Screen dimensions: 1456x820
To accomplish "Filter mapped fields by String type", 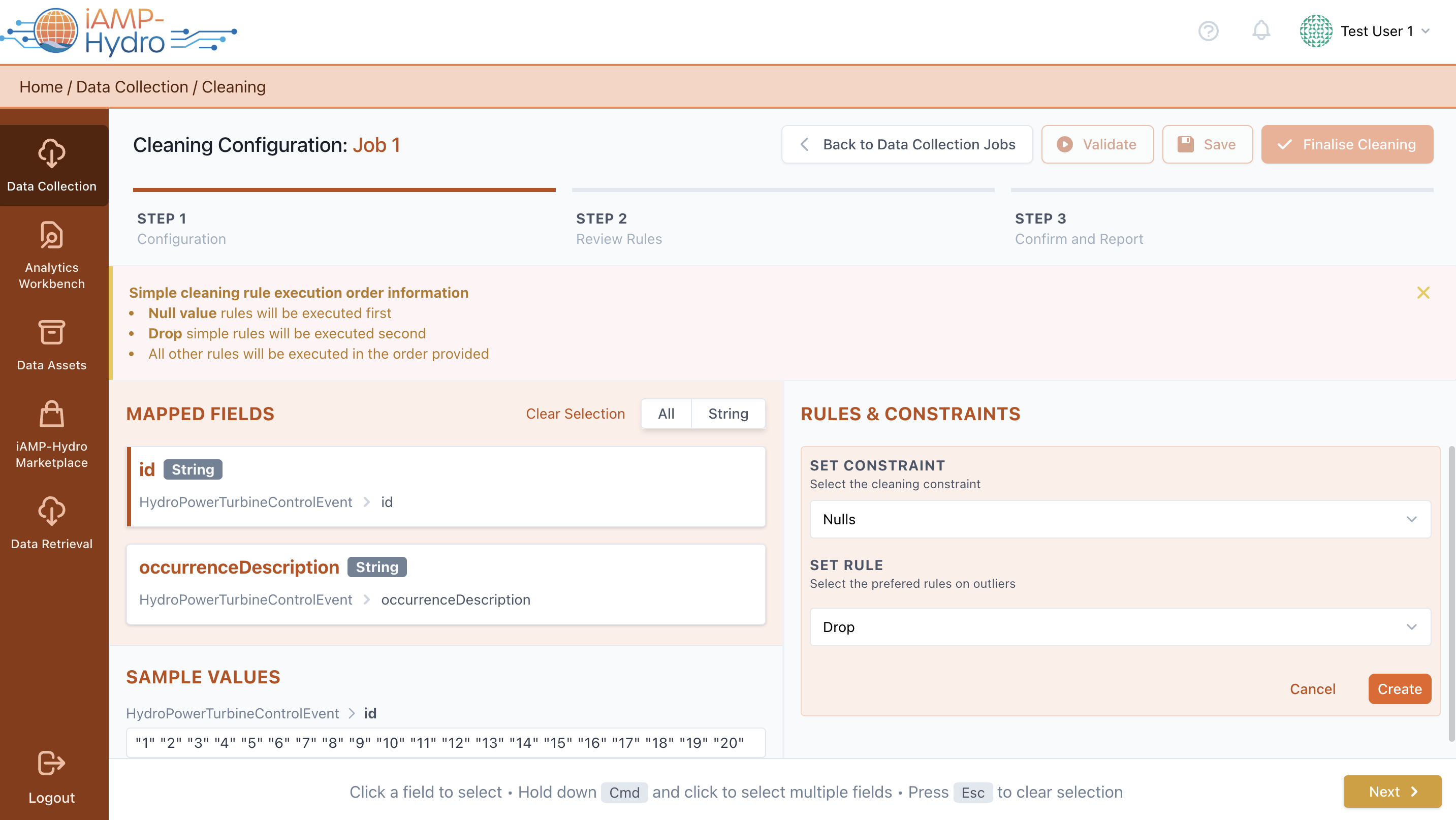I will 728,414.
